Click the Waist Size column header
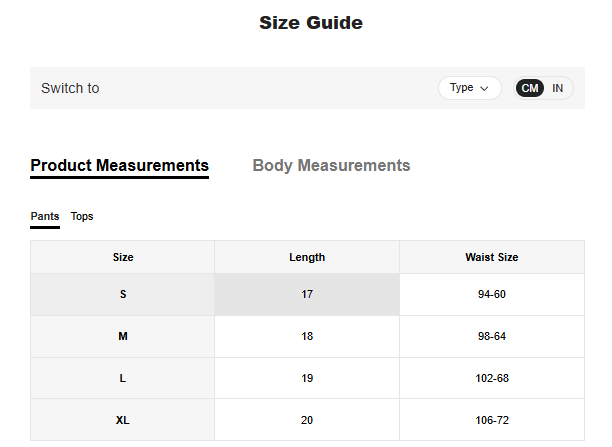612x447 pixels. (x=491, y=257)
